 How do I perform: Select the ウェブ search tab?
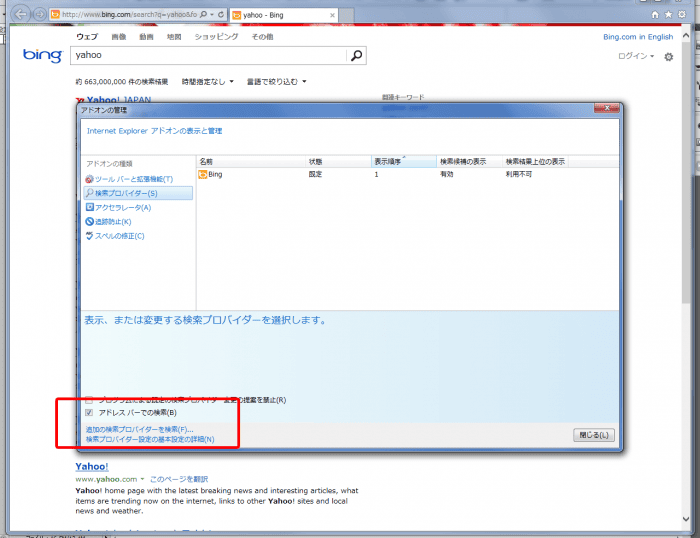point(87,37)
